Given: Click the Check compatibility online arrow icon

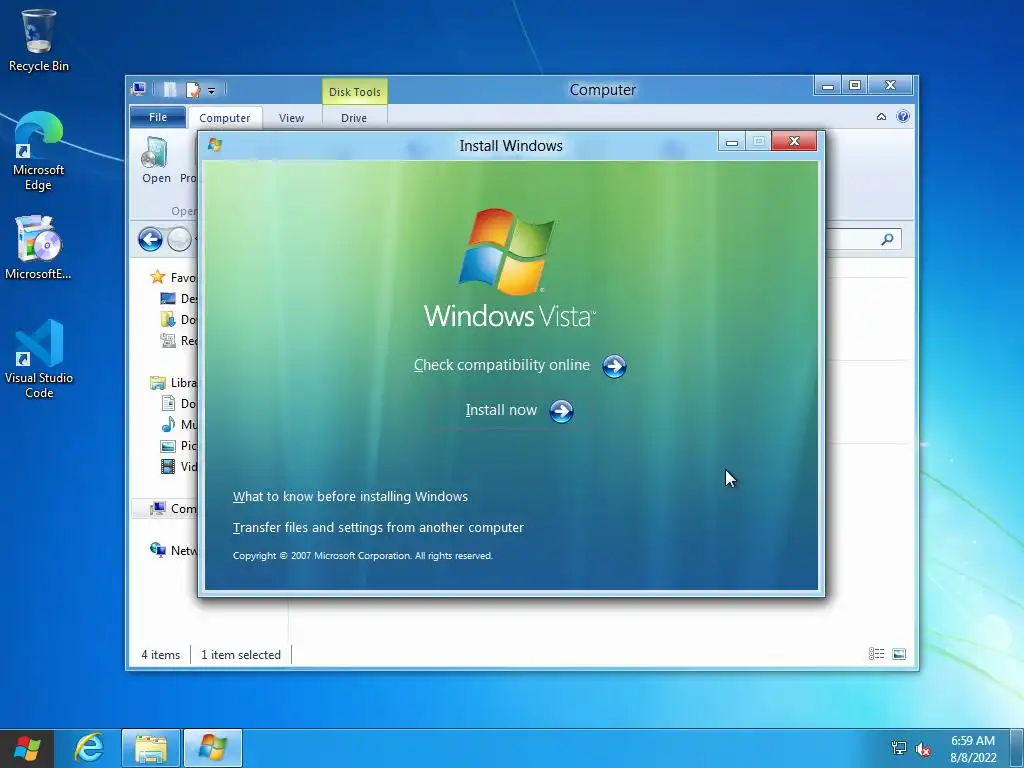Looking at the screenshot, I should [614, 366].
